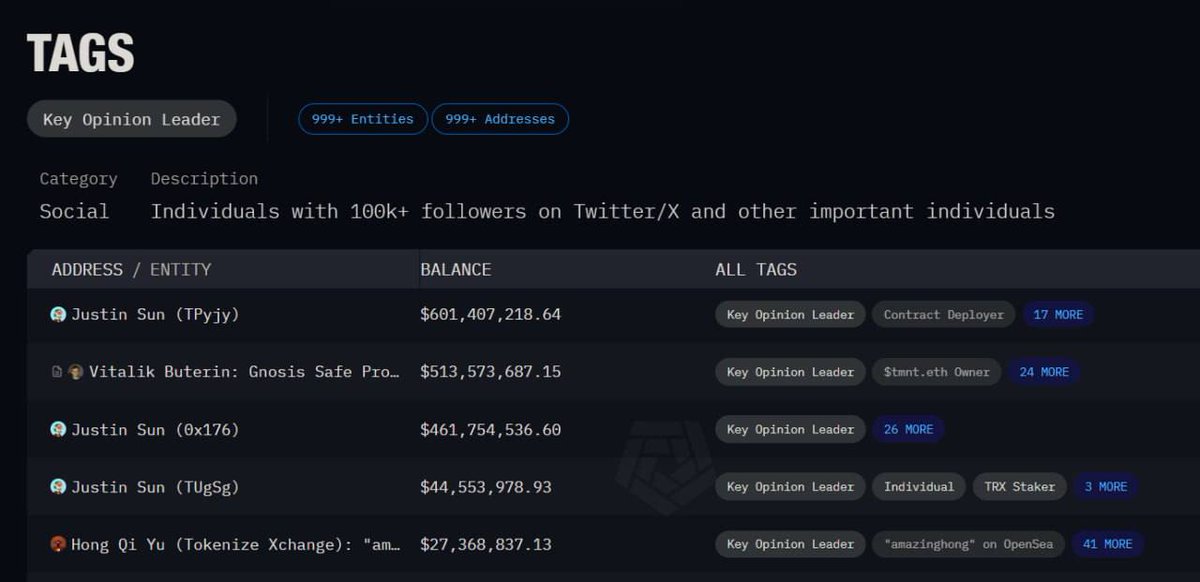
Task: Expand 26 MORE tags for Justin Sun (0x176)
Action: pyautogui.click(x=908, y=429)
